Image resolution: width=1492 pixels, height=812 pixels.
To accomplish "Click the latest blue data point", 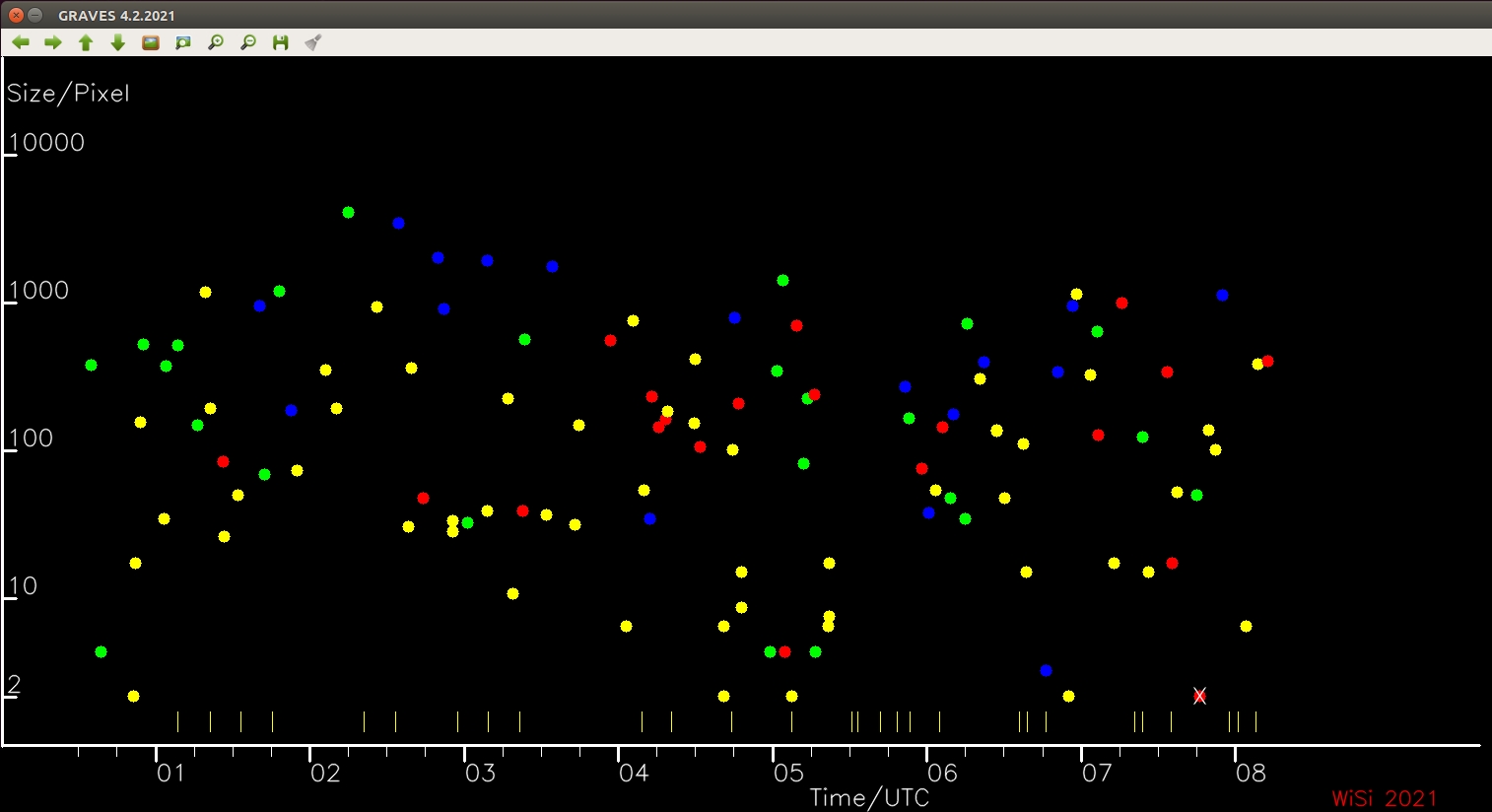I will point(1222,295).
